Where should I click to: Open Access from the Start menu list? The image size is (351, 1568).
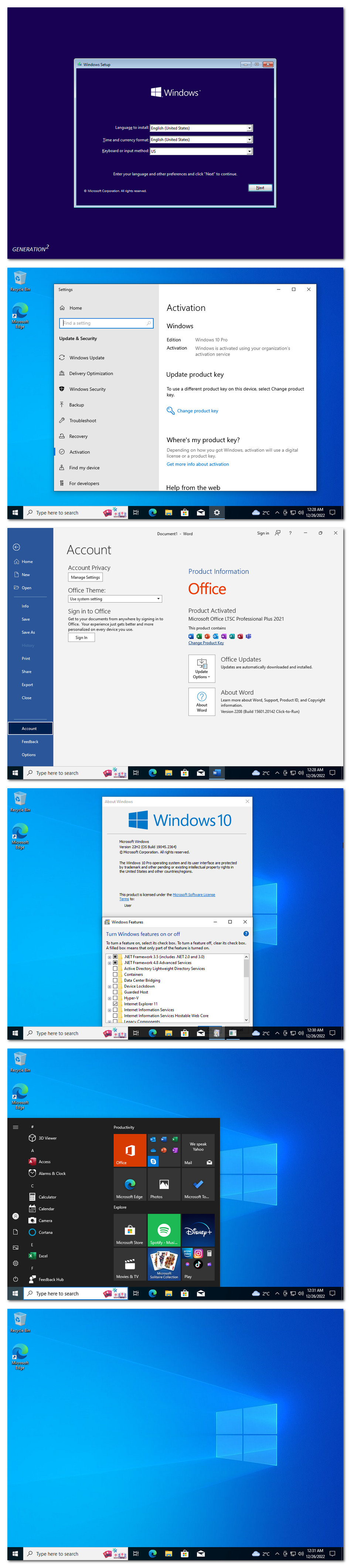click(x=40, y=1161)
